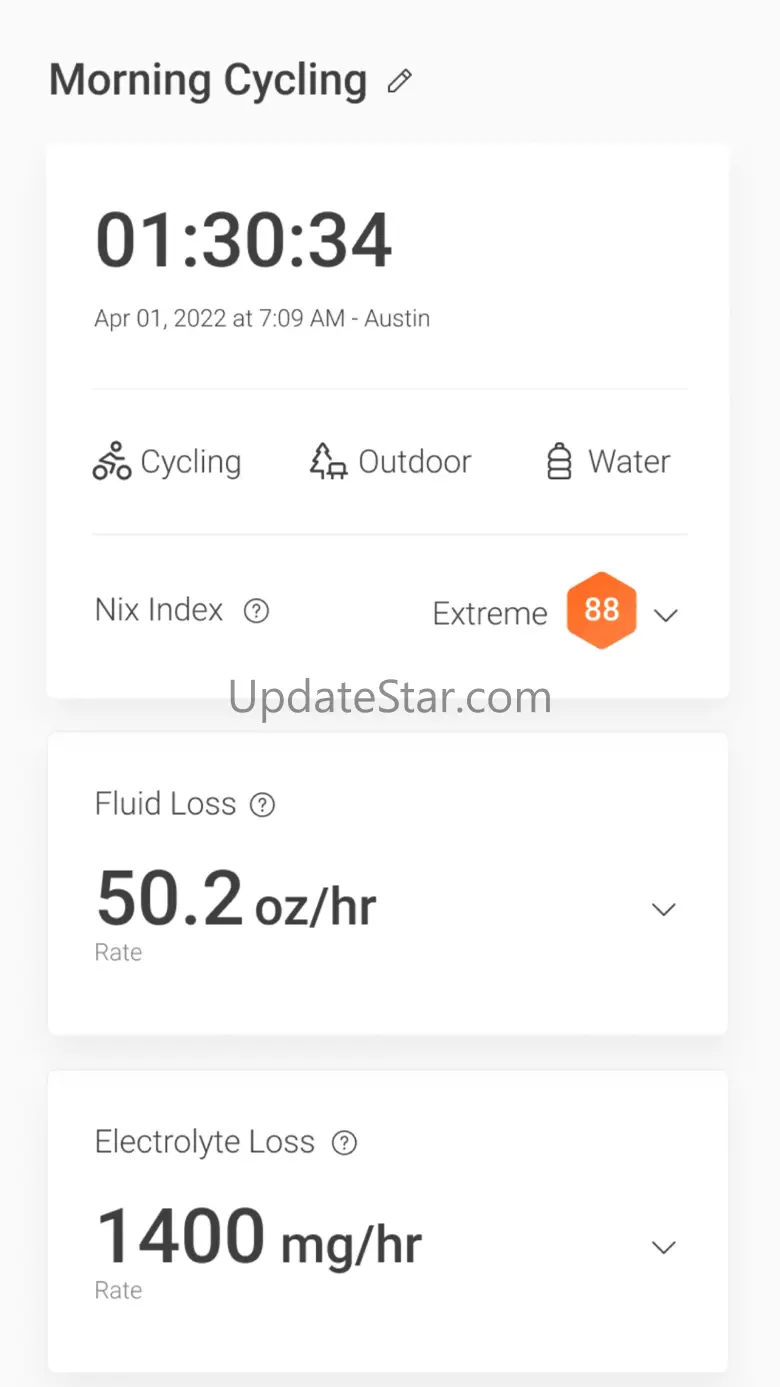Click the 50.2 oz/hr fluid rate value
Screen dimensions: 780x1387
[236, 898]
